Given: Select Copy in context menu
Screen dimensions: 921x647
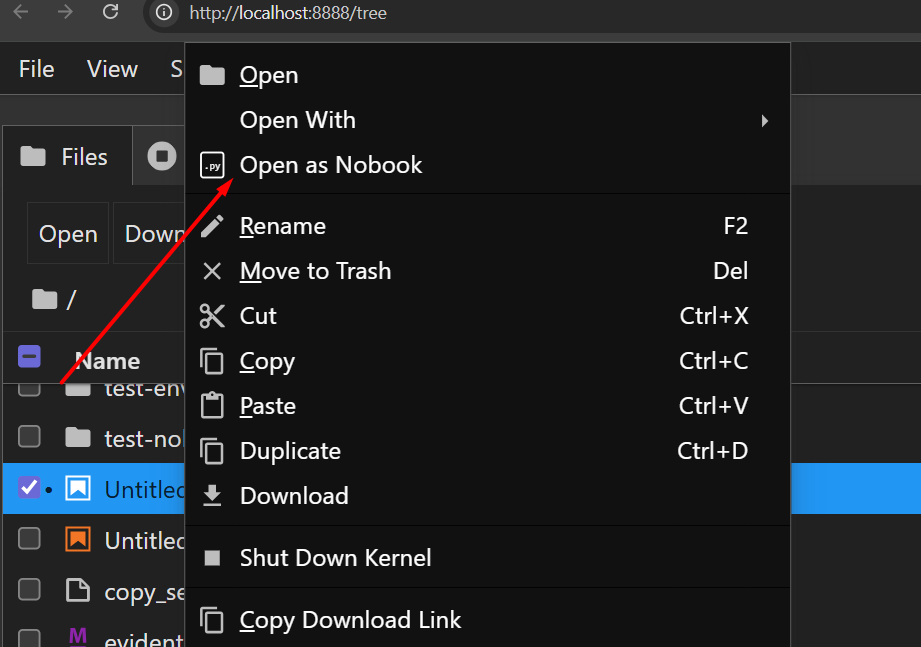Looking at the screenshot, I should (488, 361).
